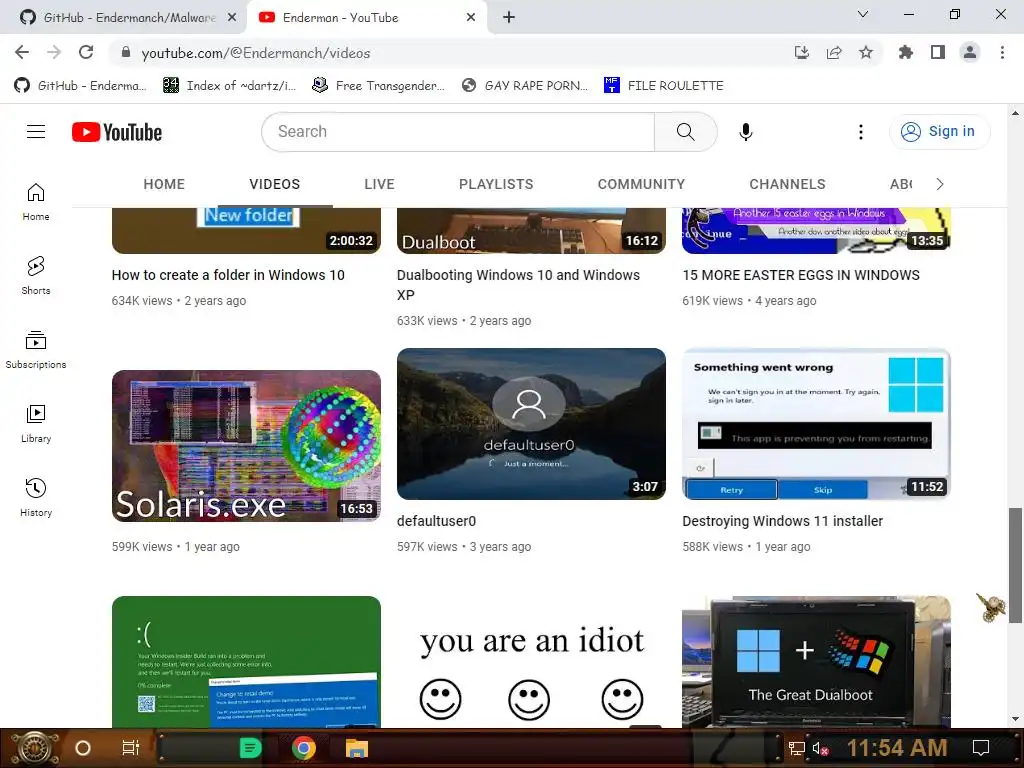Click the Sign in button
Image resolution: width=1024 pixels, height=768 pixels.
coord(940,132)
